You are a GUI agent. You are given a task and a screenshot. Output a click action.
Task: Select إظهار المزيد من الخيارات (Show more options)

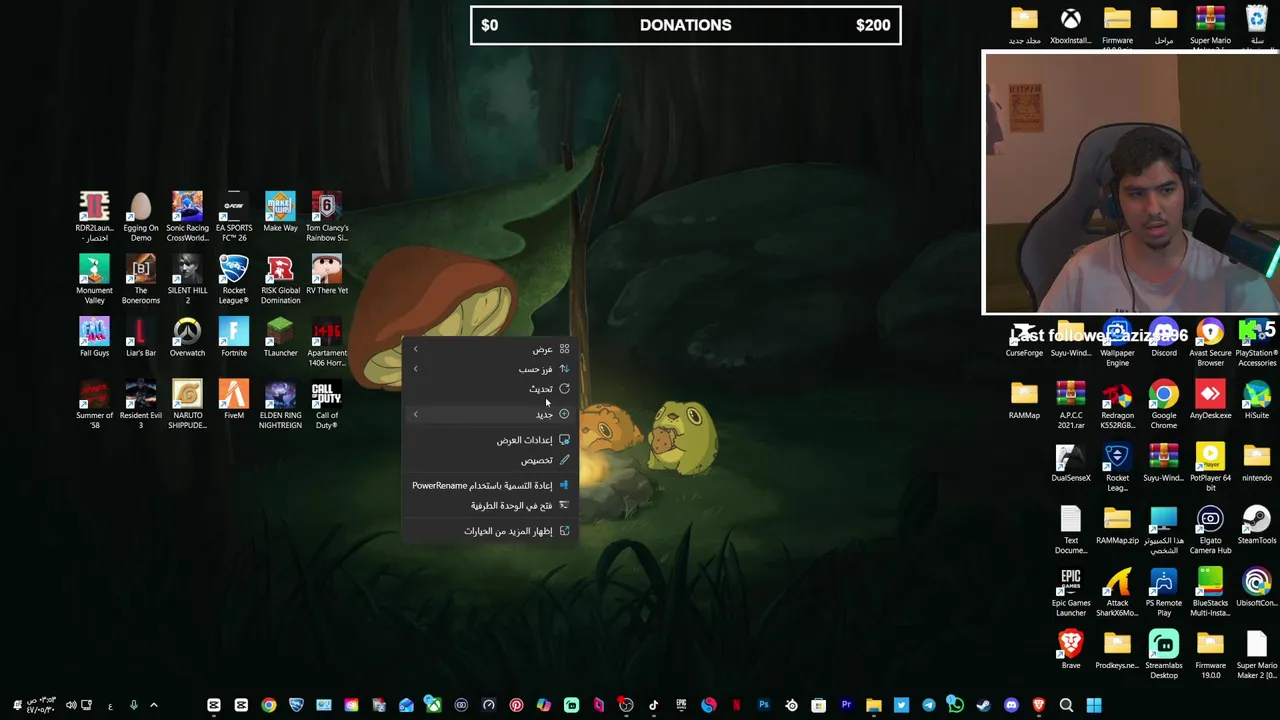click(490, 531)
